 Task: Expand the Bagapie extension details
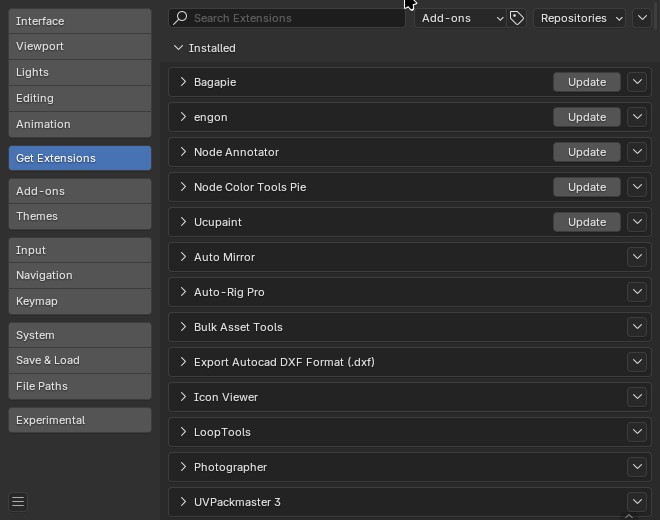pos(183,82)
